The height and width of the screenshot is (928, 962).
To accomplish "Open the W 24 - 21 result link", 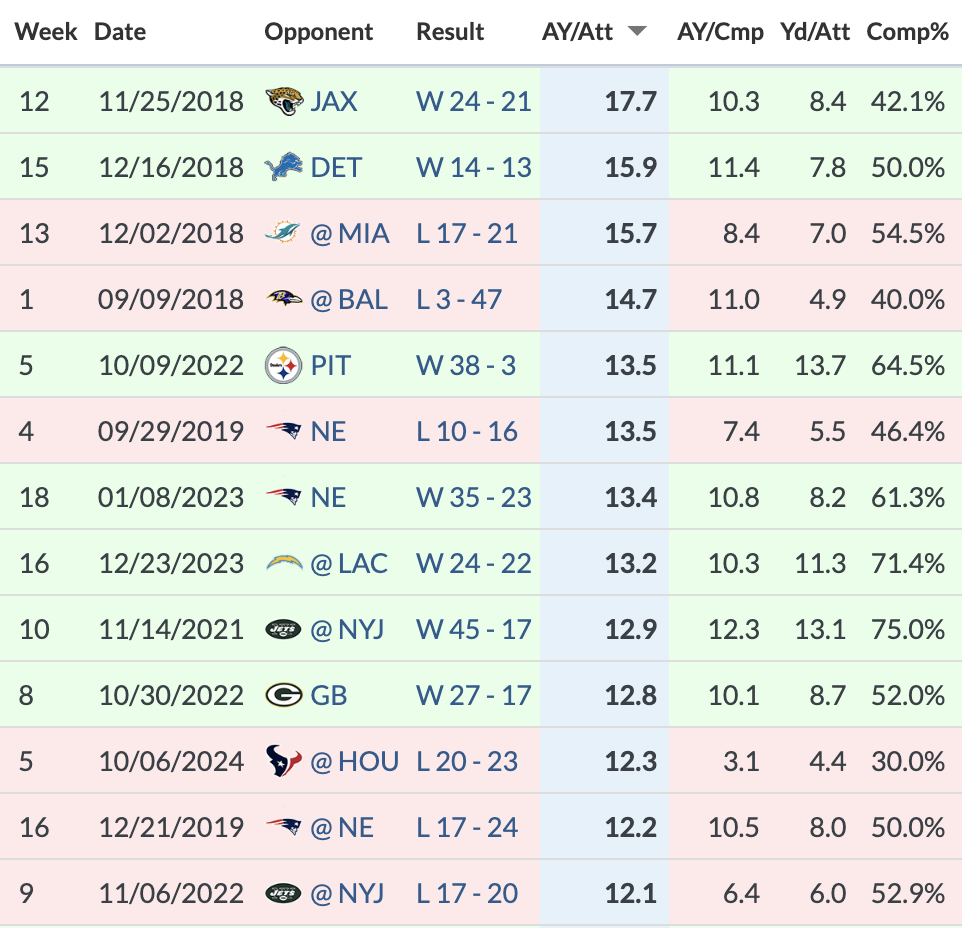I will [x=474, y=101].
